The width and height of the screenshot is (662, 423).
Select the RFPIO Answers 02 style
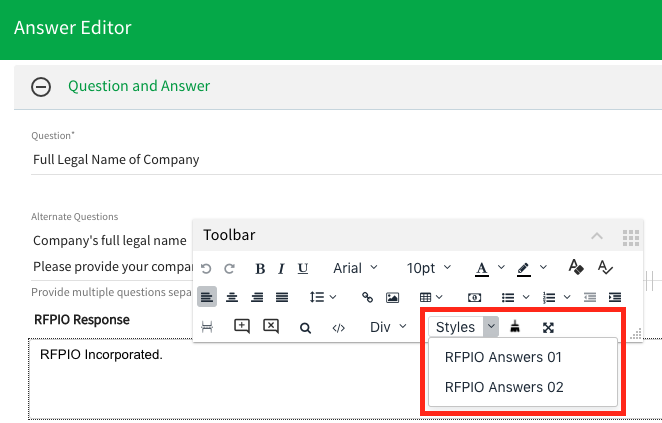click(x=523, y=387)
